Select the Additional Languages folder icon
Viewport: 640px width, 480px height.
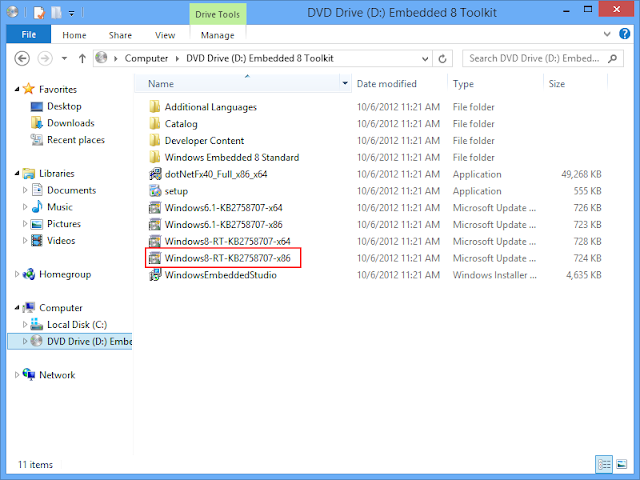(x=155, y=107)
